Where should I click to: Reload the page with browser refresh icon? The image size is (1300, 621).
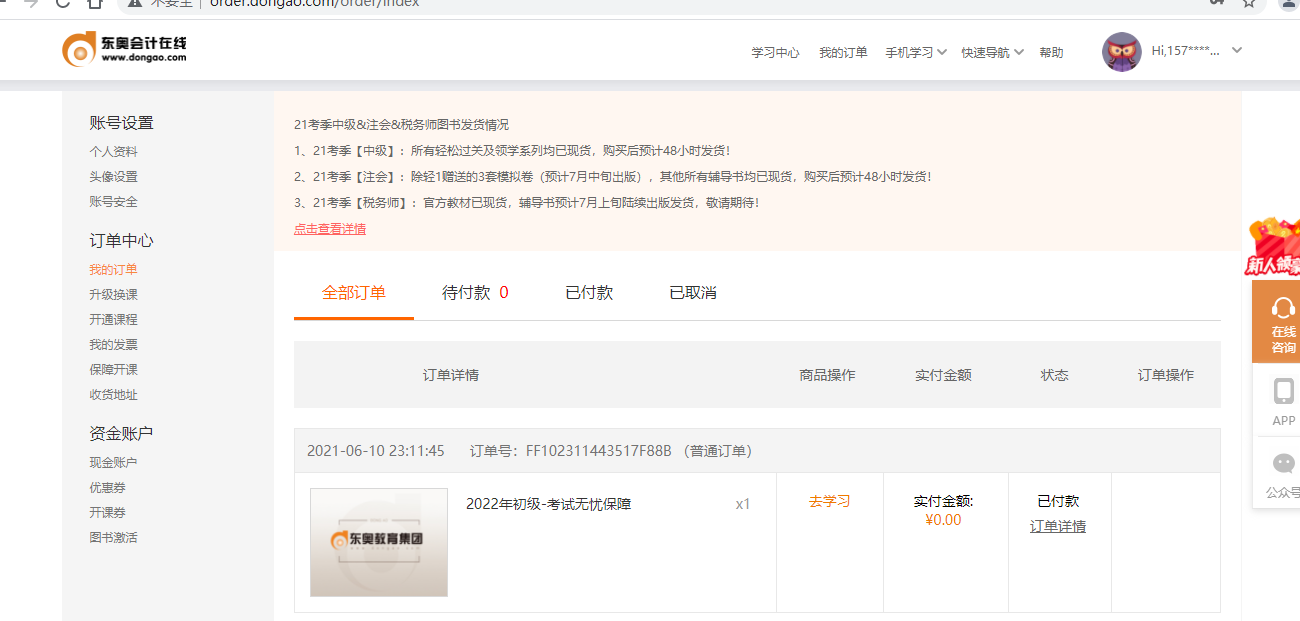pyautogui.click(x=63, y=2)
